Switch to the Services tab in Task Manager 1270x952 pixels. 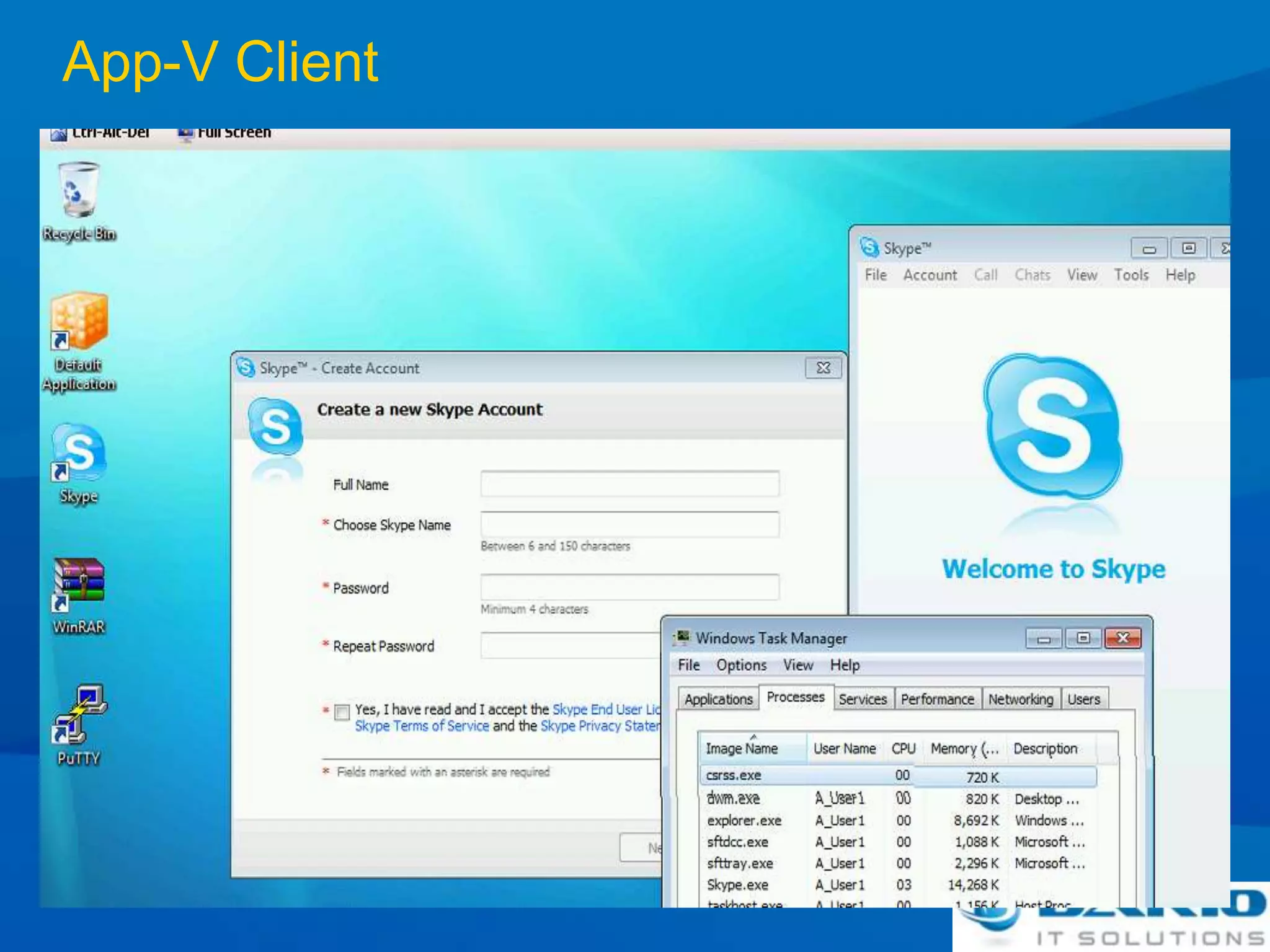coord(863,699)
